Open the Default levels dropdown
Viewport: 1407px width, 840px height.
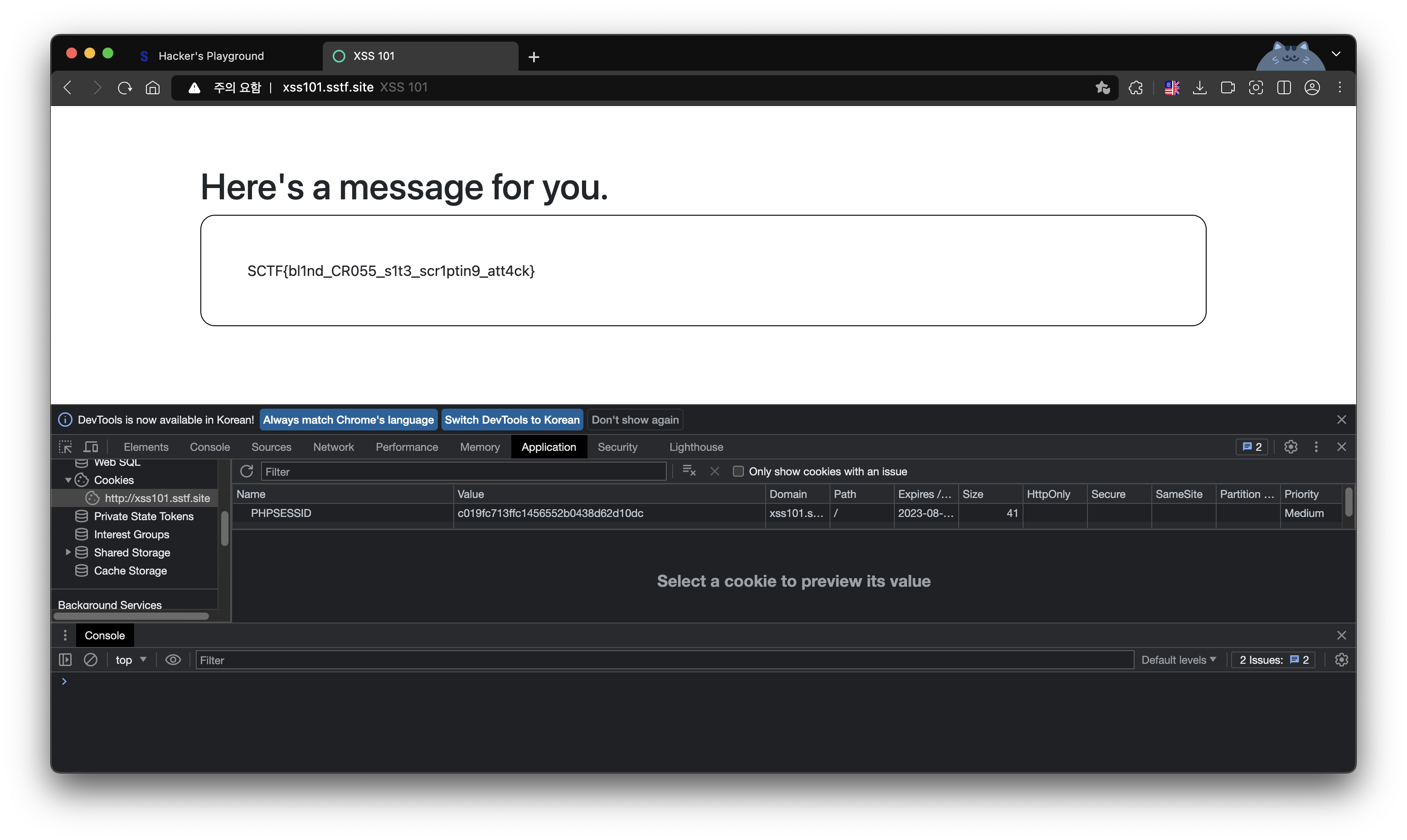tap(1178, 660)
